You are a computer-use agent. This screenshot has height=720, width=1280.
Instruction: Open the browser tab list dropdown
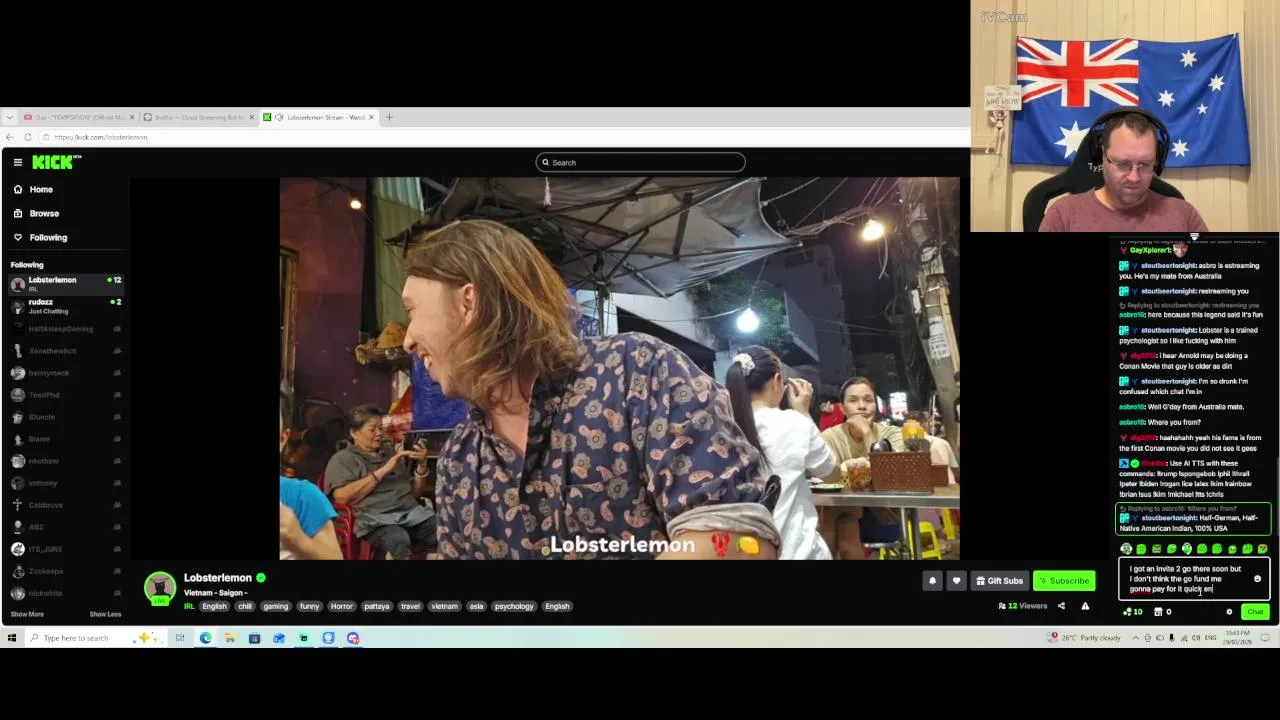[x=9, y=117]
